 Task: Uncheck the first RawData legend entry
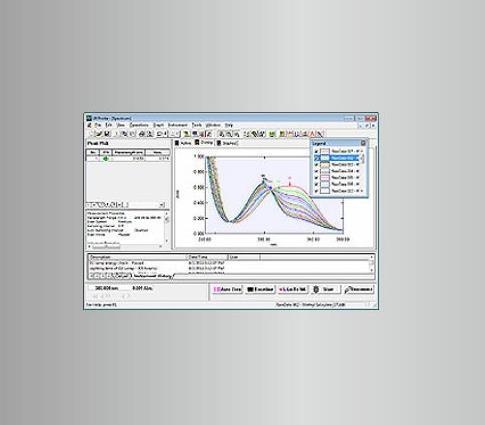pyautogui.click(x=316, y=151)
